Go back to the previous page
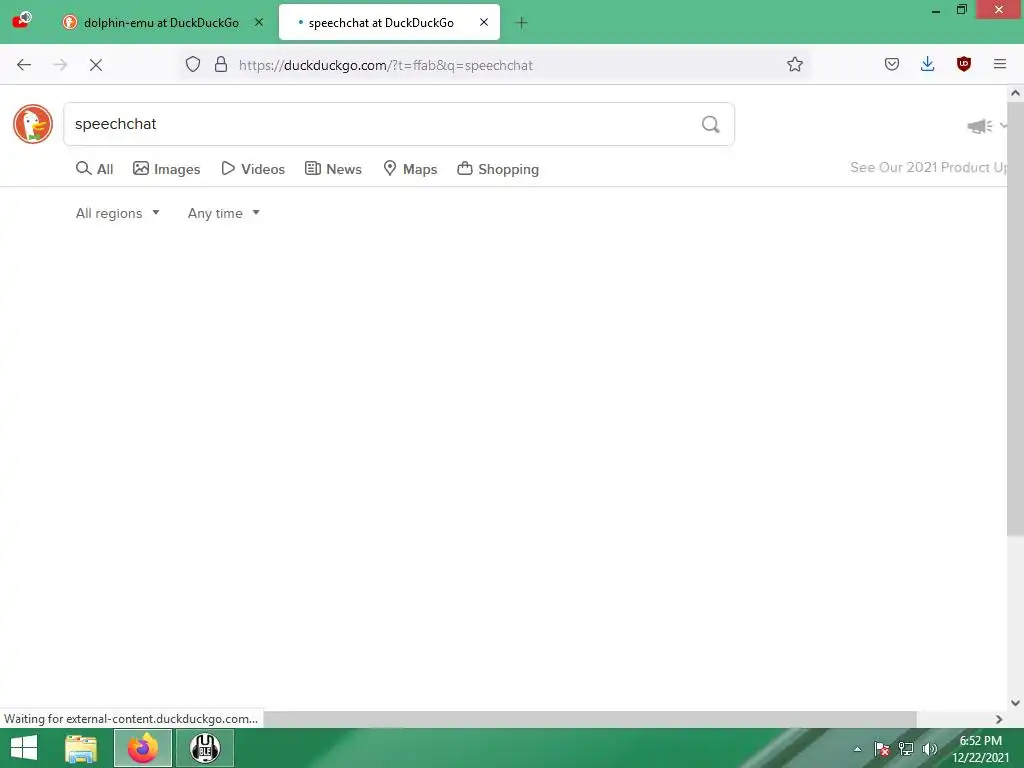The image size is (1024, 768). [24, 65]
